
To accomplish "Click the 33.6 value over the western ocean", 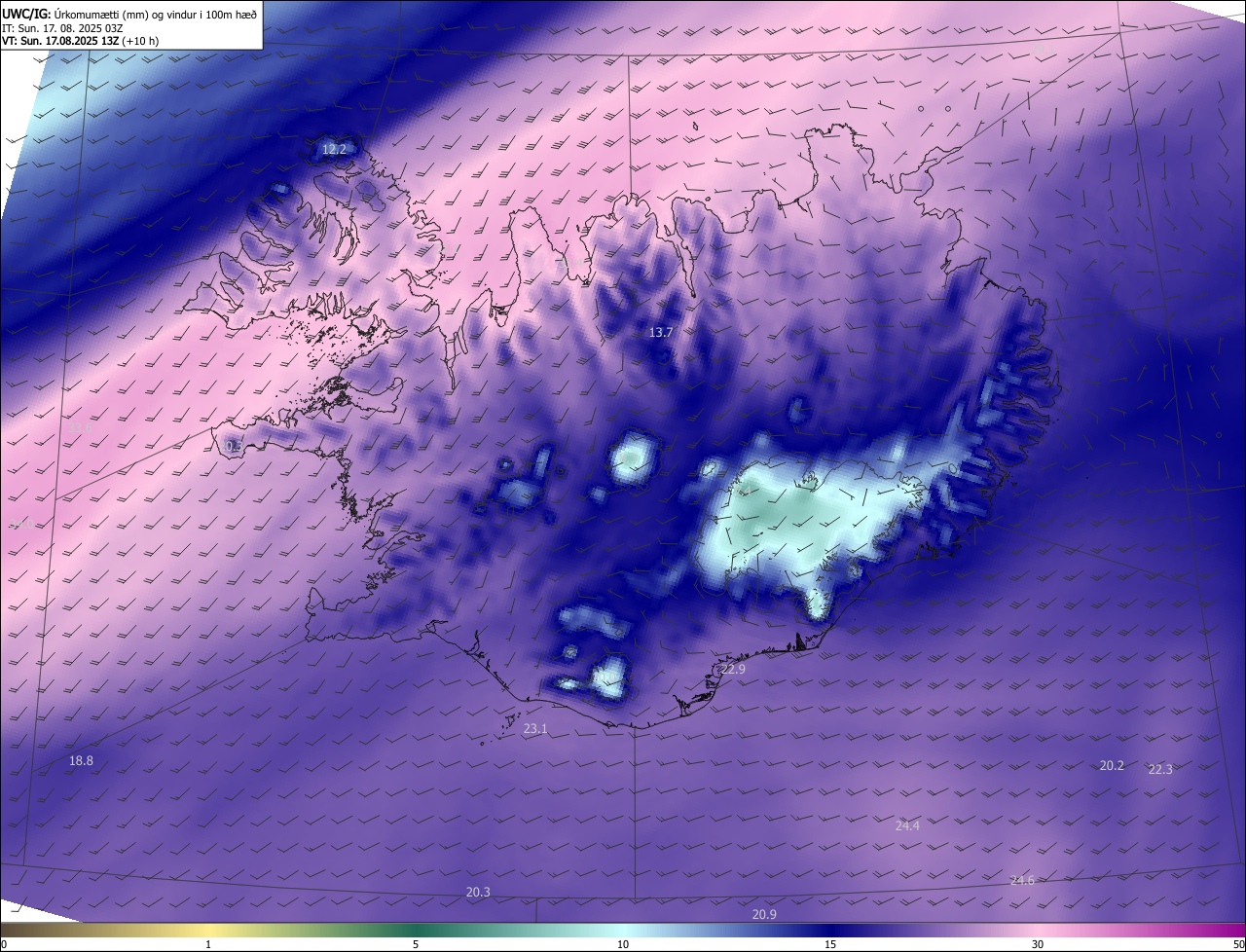I will tap(81, 428).
